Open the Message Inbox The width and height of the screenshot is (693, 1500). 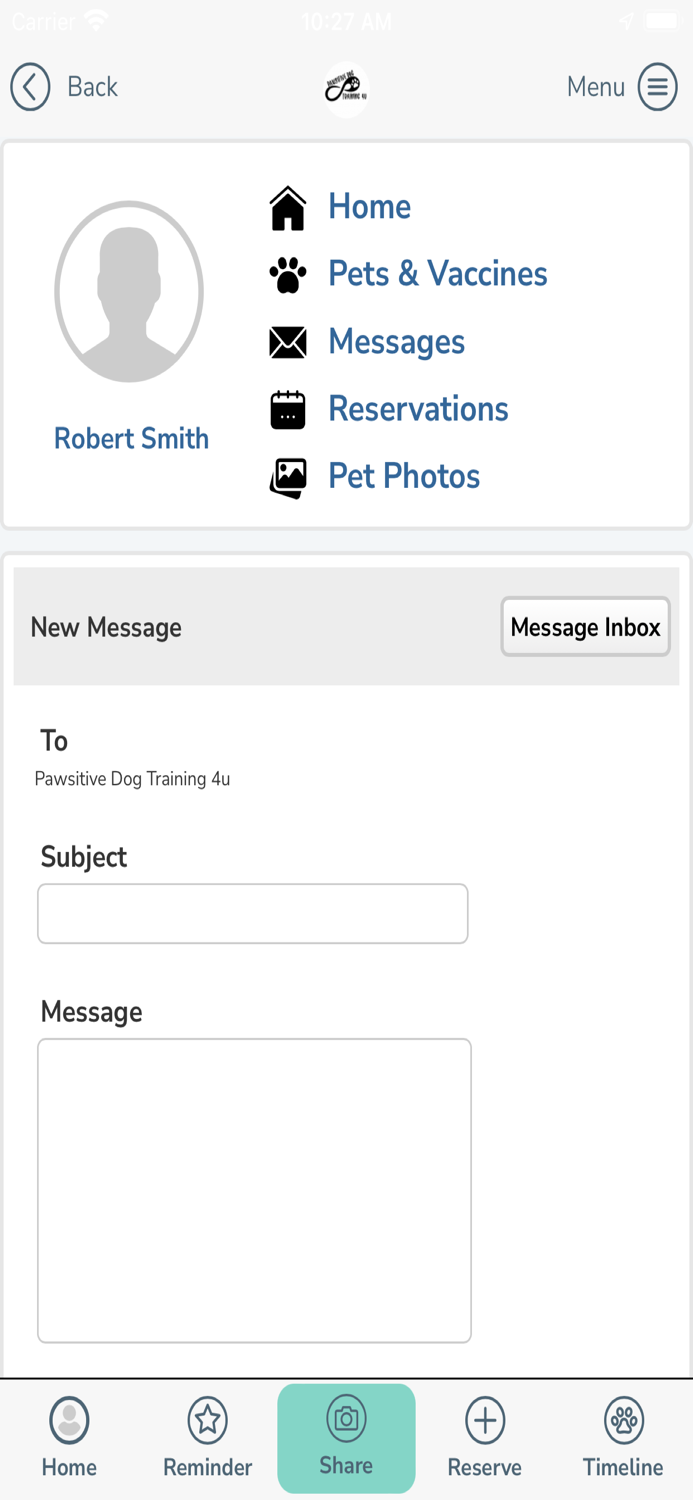585,627
